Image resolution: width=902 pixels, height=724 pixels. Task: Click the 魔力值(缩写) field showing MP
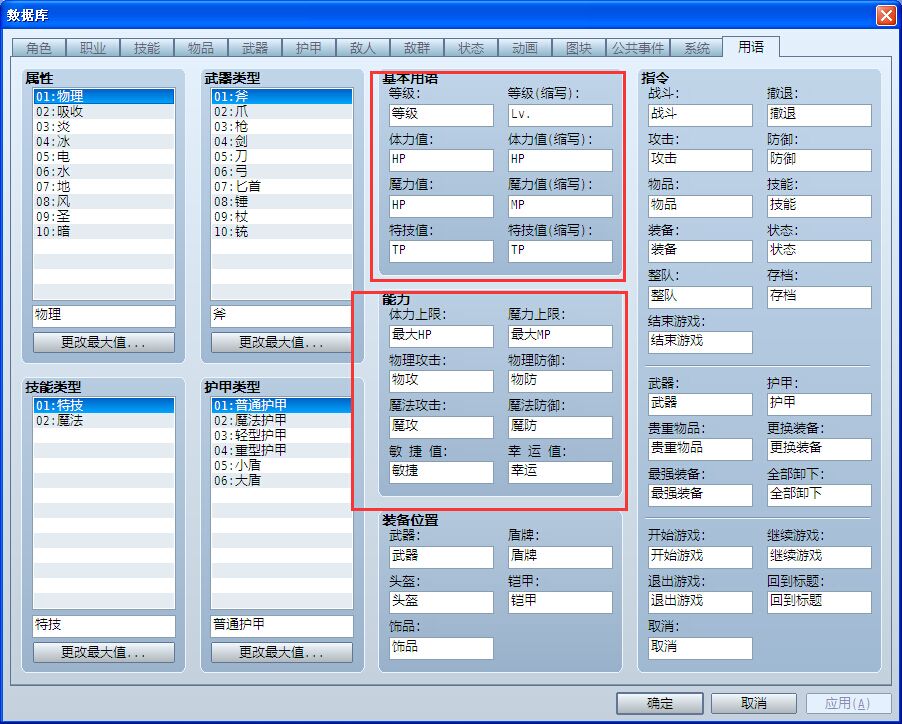point(560,206)
